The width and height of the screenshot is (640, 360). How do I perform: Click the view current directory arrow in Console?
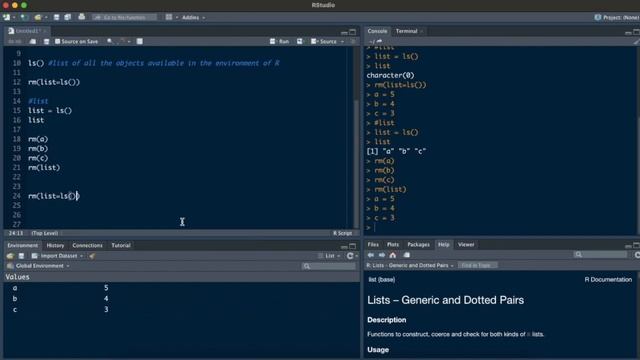(379, 41)
